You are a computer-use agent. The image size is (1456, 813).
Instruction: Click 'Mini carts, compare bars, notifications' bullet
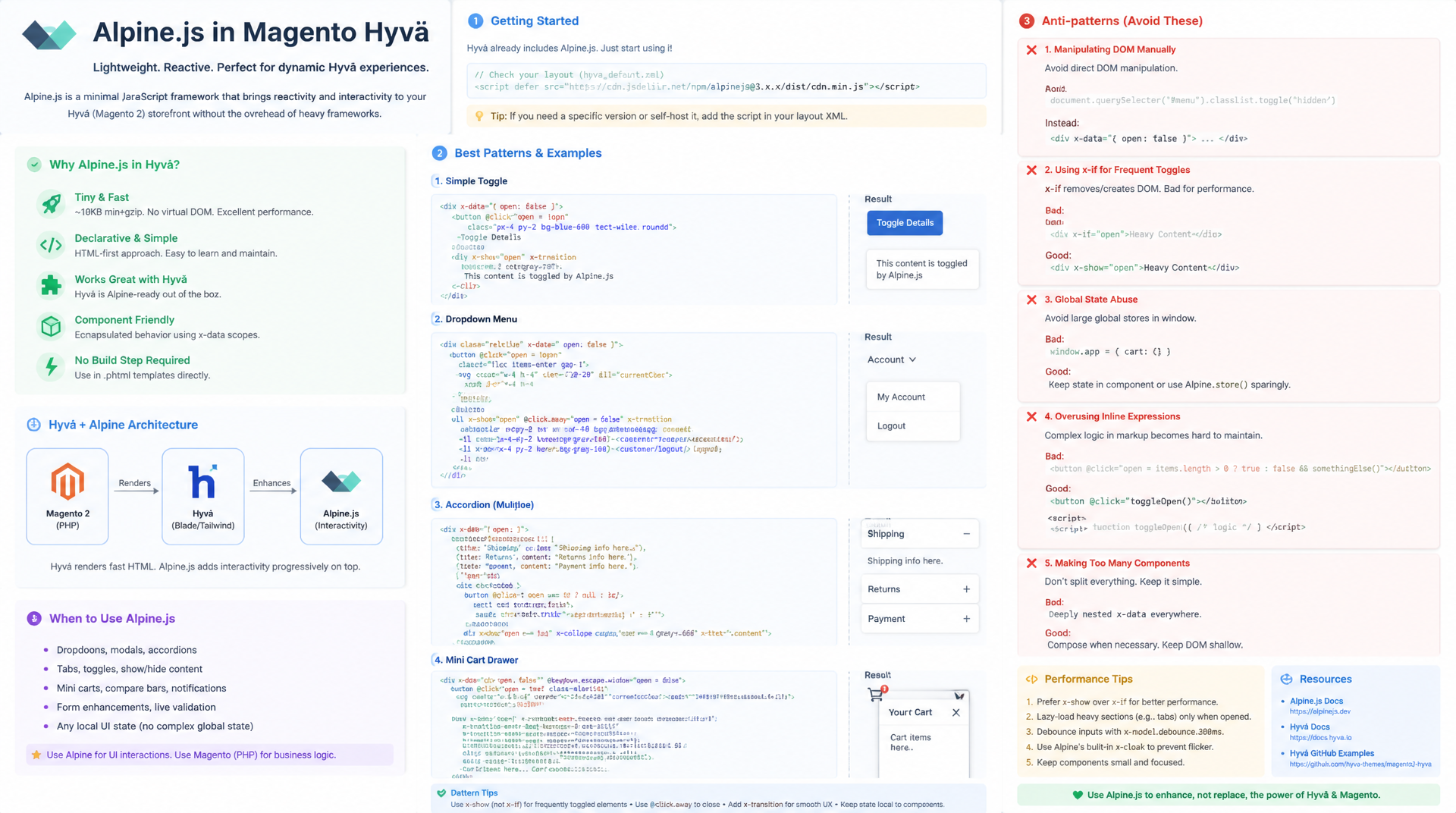(x=141, y=688)
